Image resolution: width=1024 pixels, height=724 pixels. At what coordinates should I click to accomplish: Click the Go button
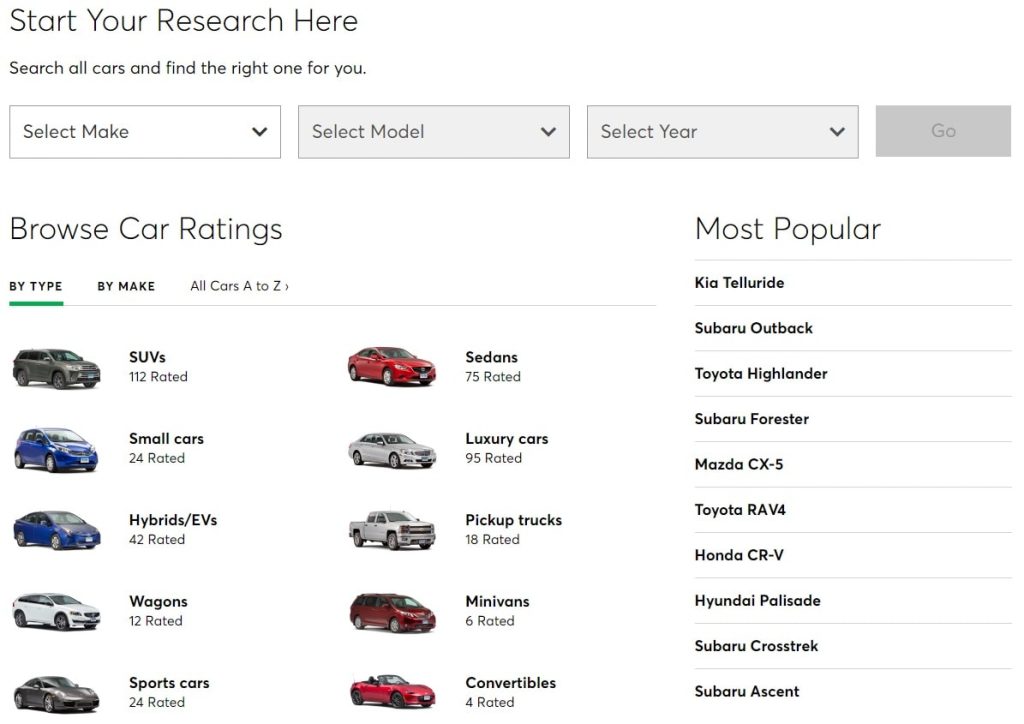pos(943,131)
